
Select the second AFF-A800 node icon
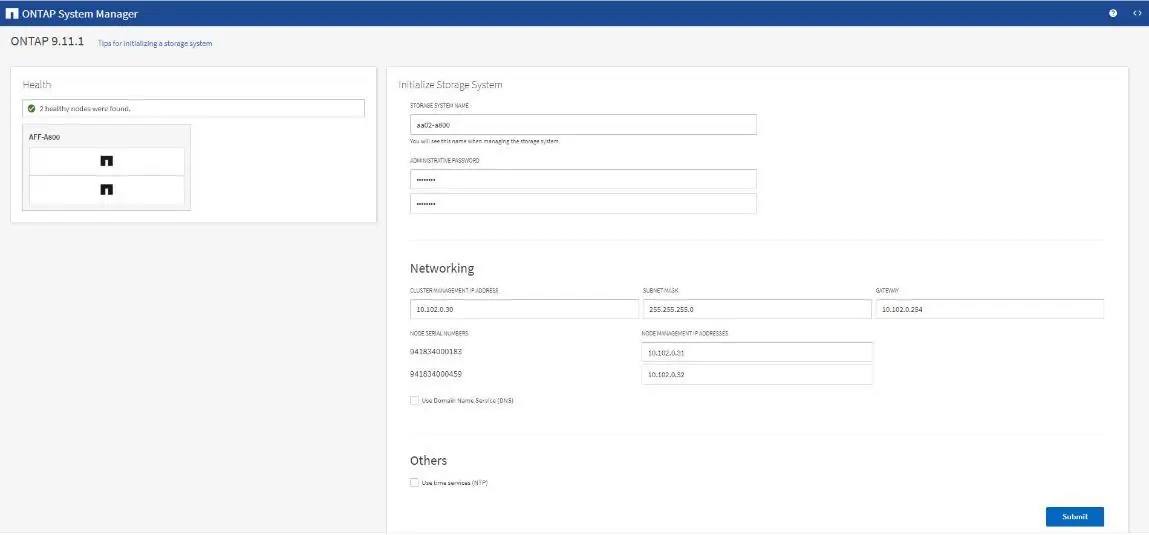click(x=106, y=190)
